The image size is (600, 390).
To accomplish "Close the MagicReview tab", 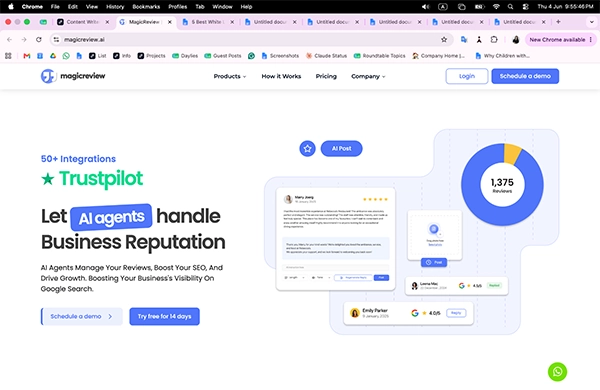I will [x=170, y=22].
